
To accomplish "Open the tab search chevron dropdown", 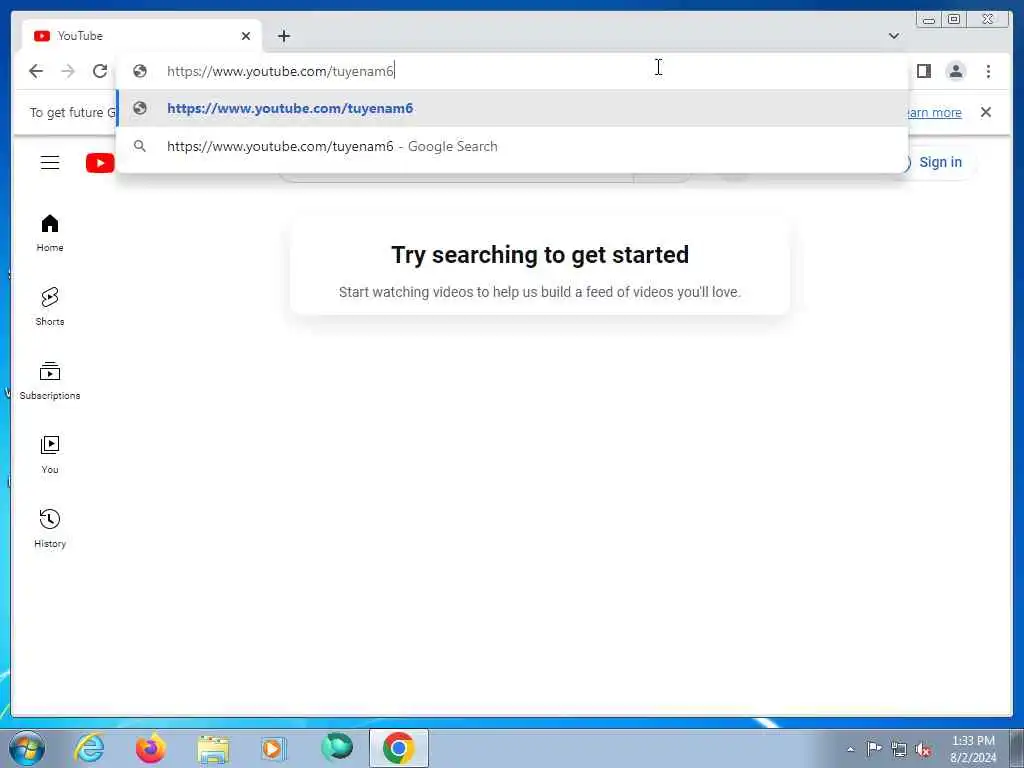I will click(x=893, y=36).
